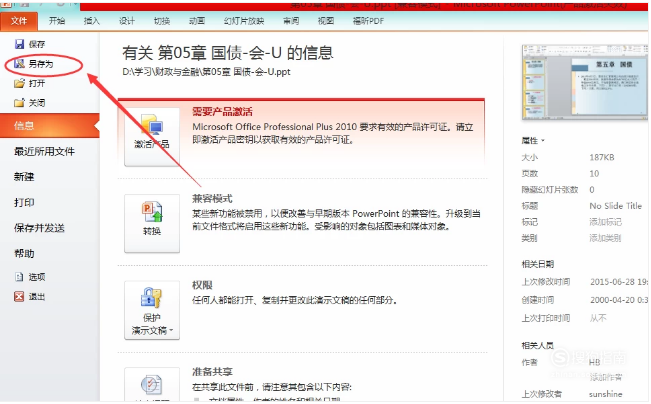Click the Open (打开) folder icon
Screen dimensions: 651x404
click(19, 83)
